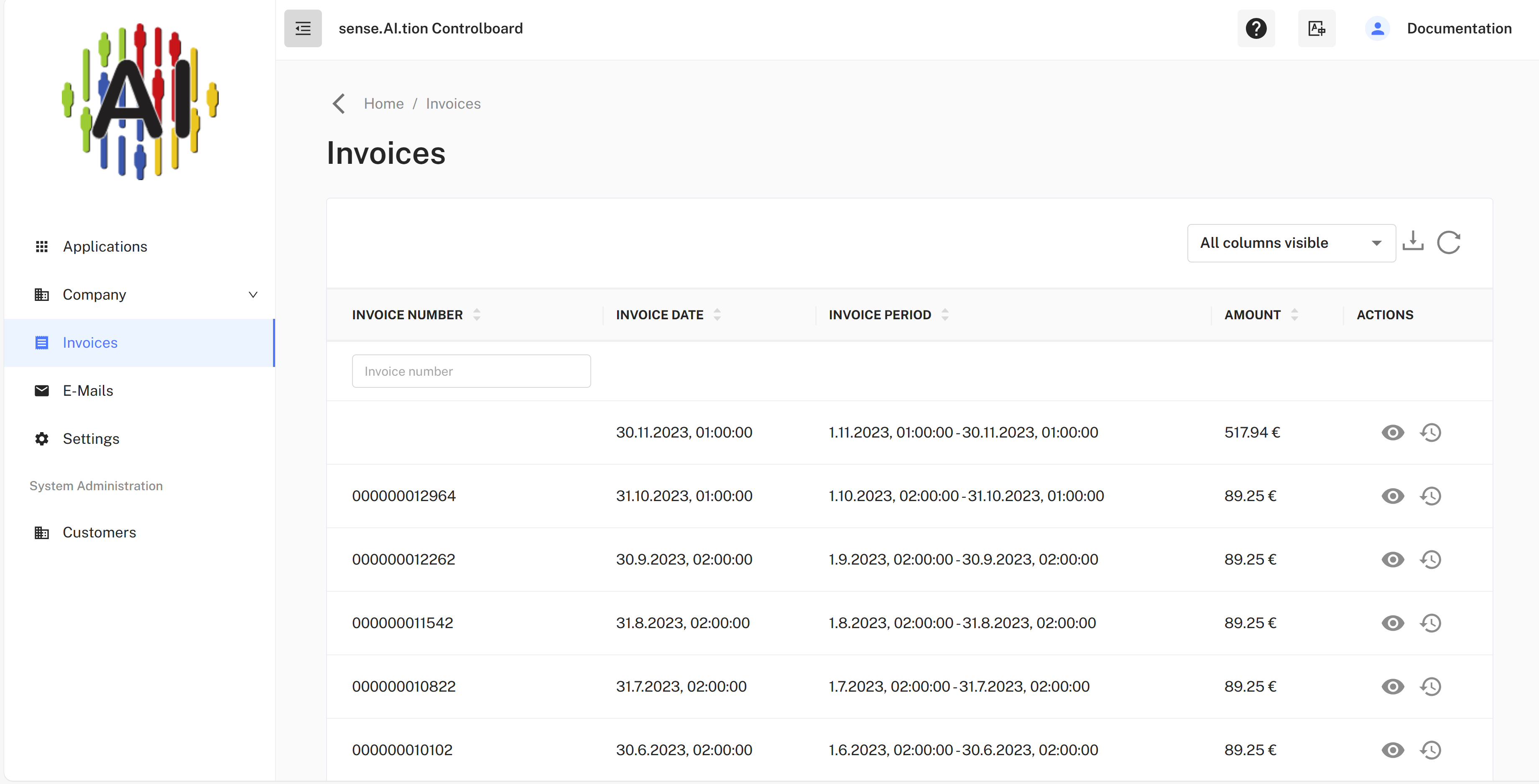This screenshot has width=1539, height=784.
Task: Collapse the sidebar with the menu icon
Action: pyautogui.click(x=303, y=28)
